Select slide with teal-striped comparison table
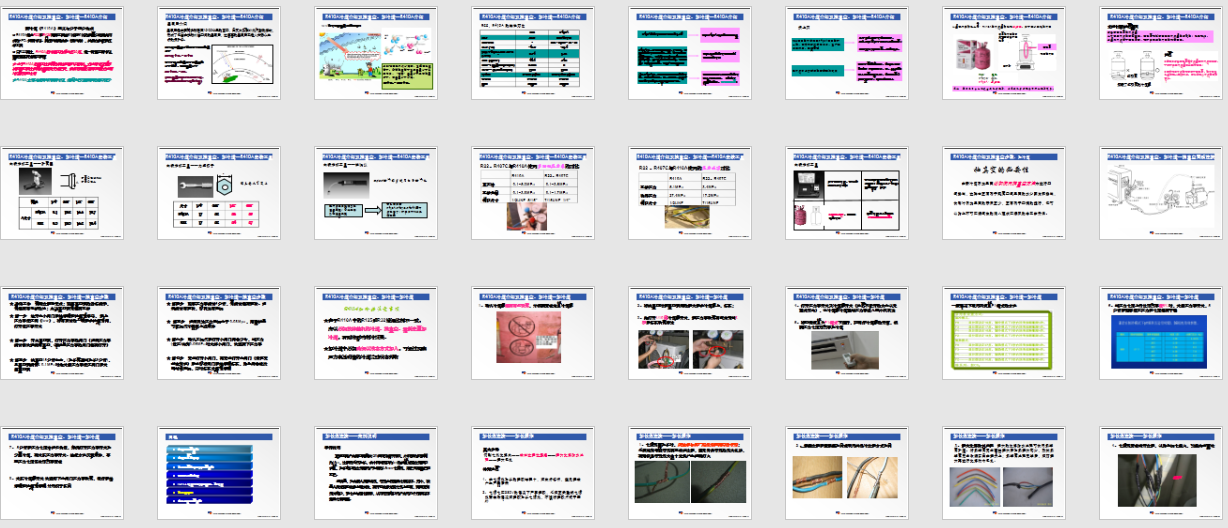Viewport: 1228px width, 528px height. pos(532,56)
